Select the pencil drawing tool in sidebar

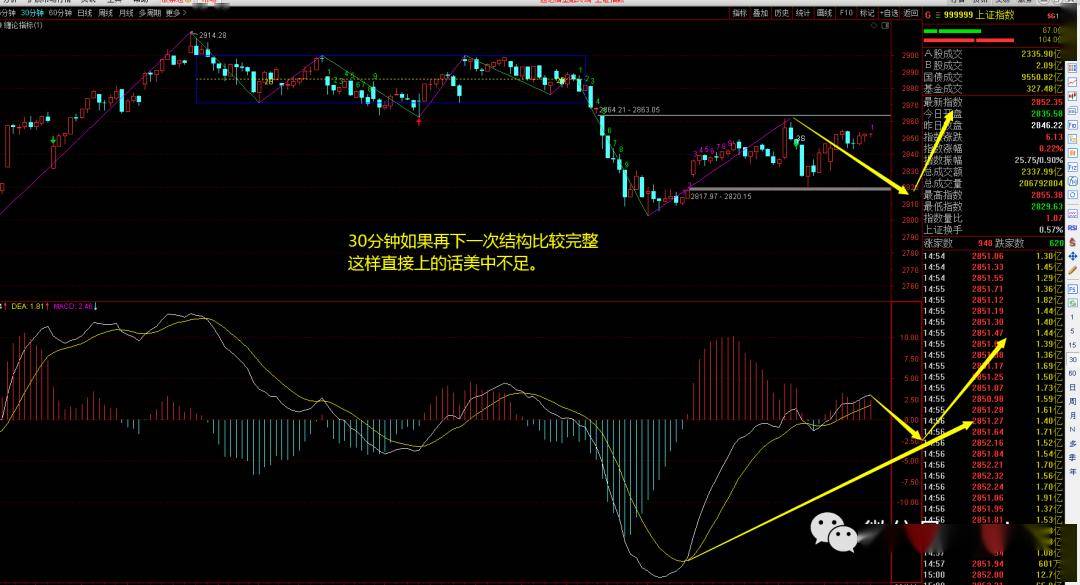[1072, 271]
